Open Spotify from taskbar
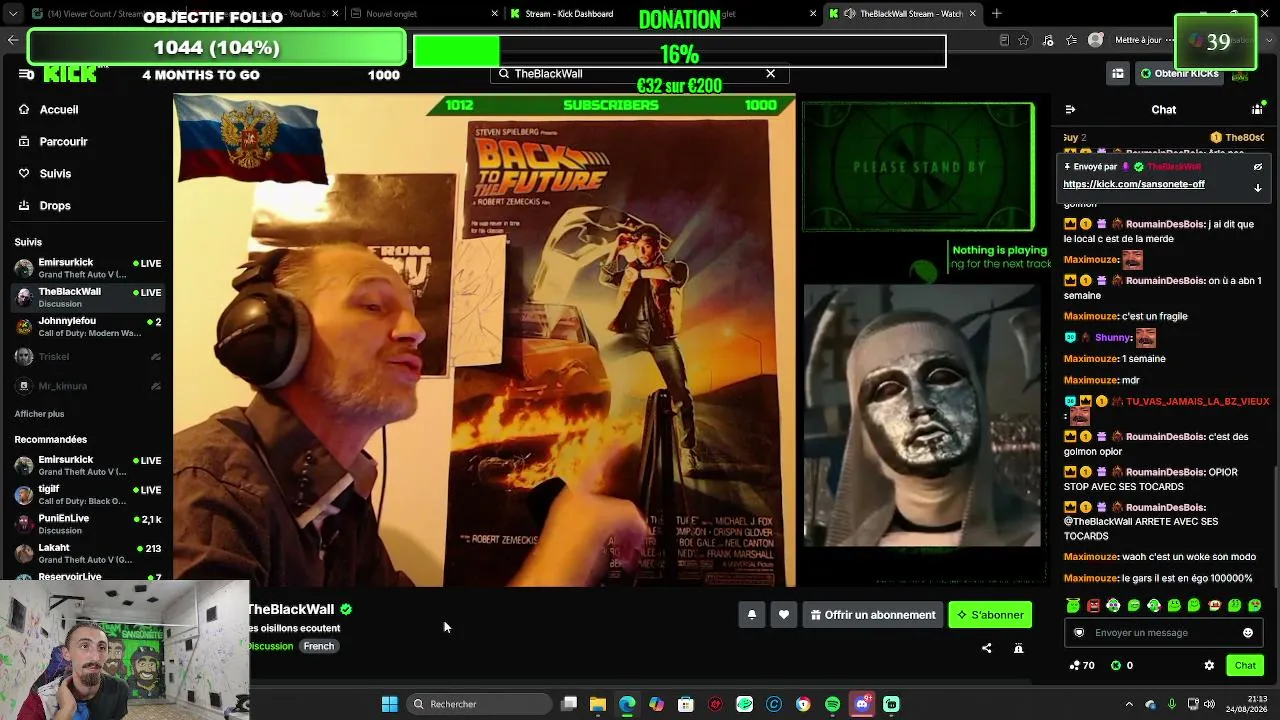This screenshot has width=1280, height=720. (x=832, y=704)
